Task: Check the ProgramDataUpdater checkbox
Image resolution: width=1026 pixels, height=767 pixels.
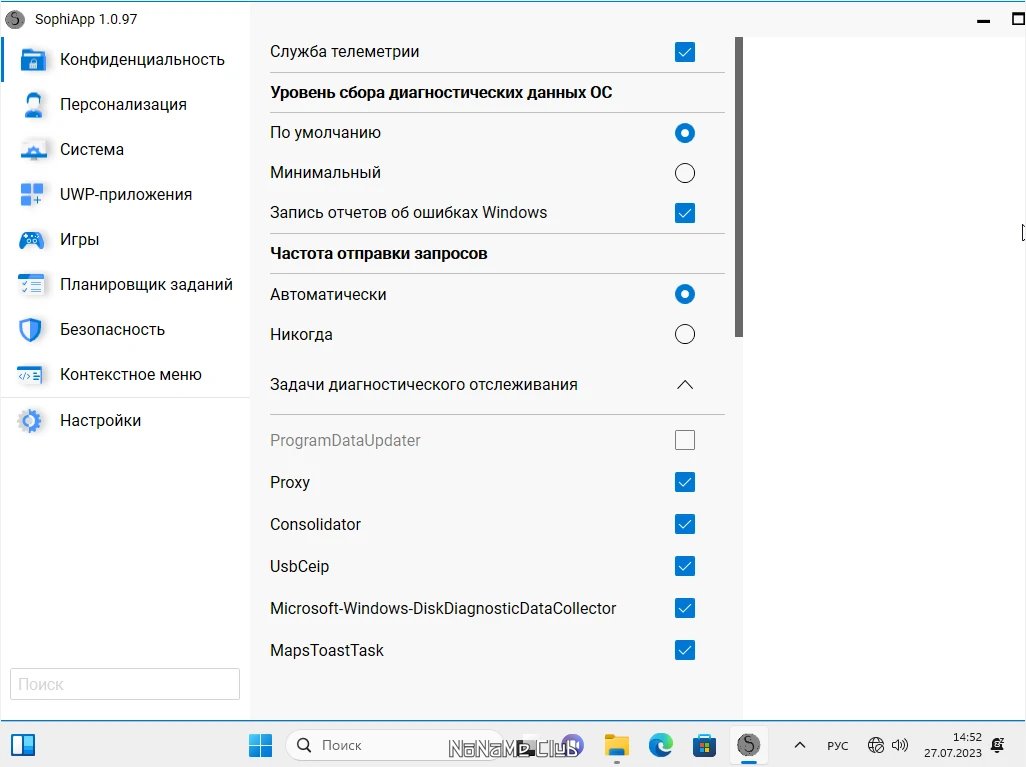Action: (x=685, y=440)
